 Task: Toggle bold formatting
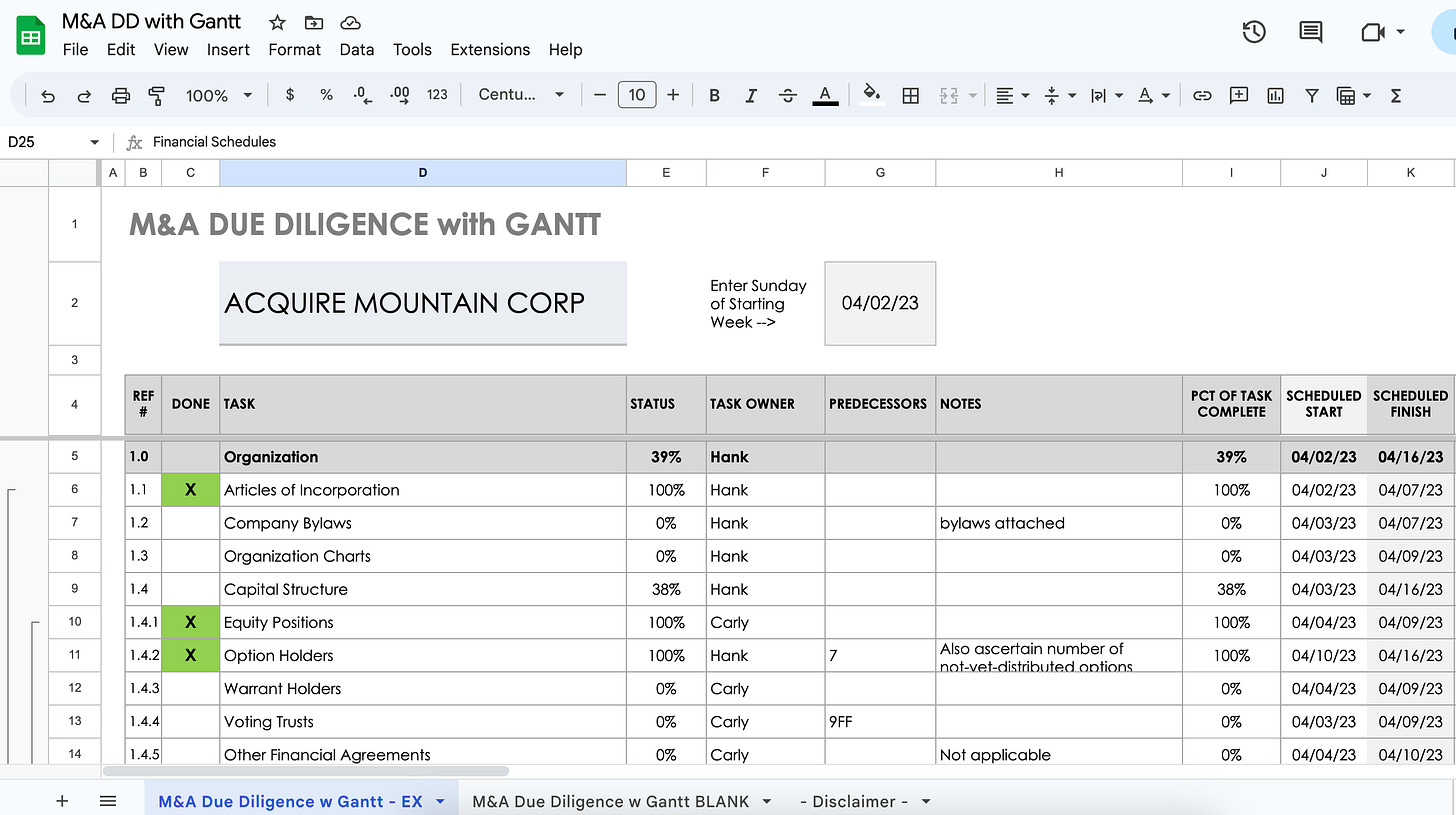click(x=714, y=95)
